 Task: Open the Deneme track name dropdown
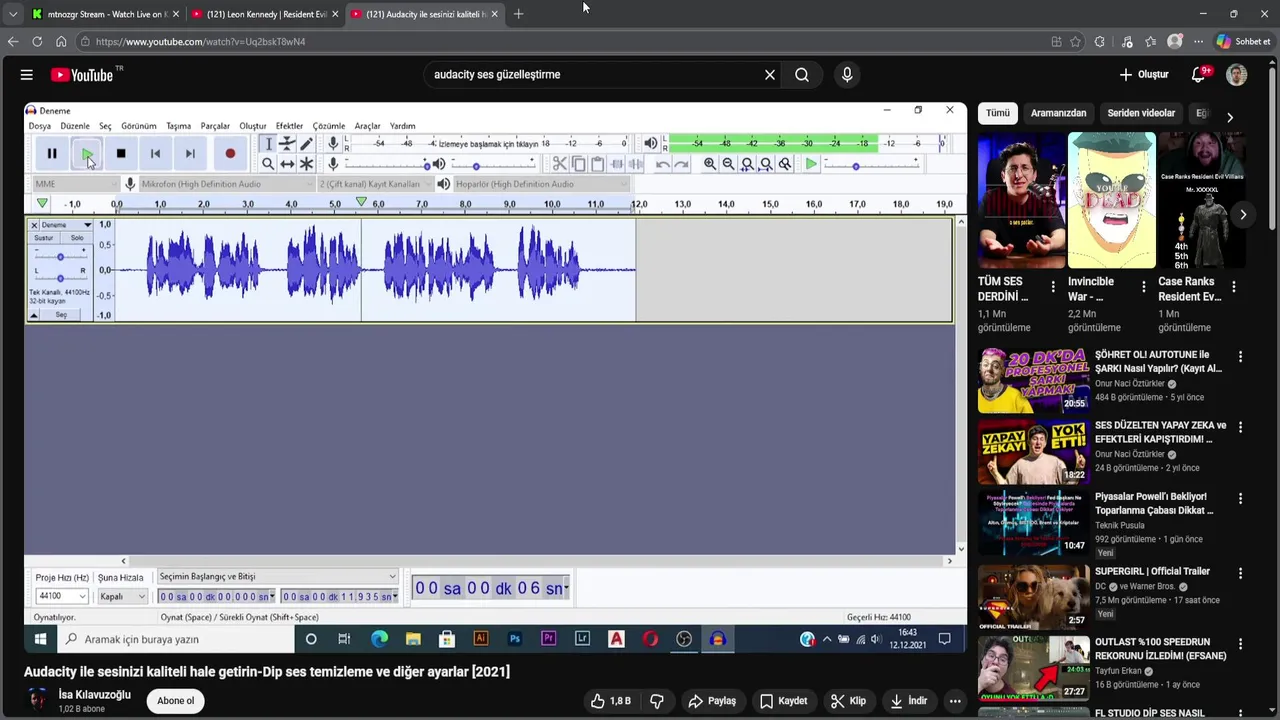65,225
